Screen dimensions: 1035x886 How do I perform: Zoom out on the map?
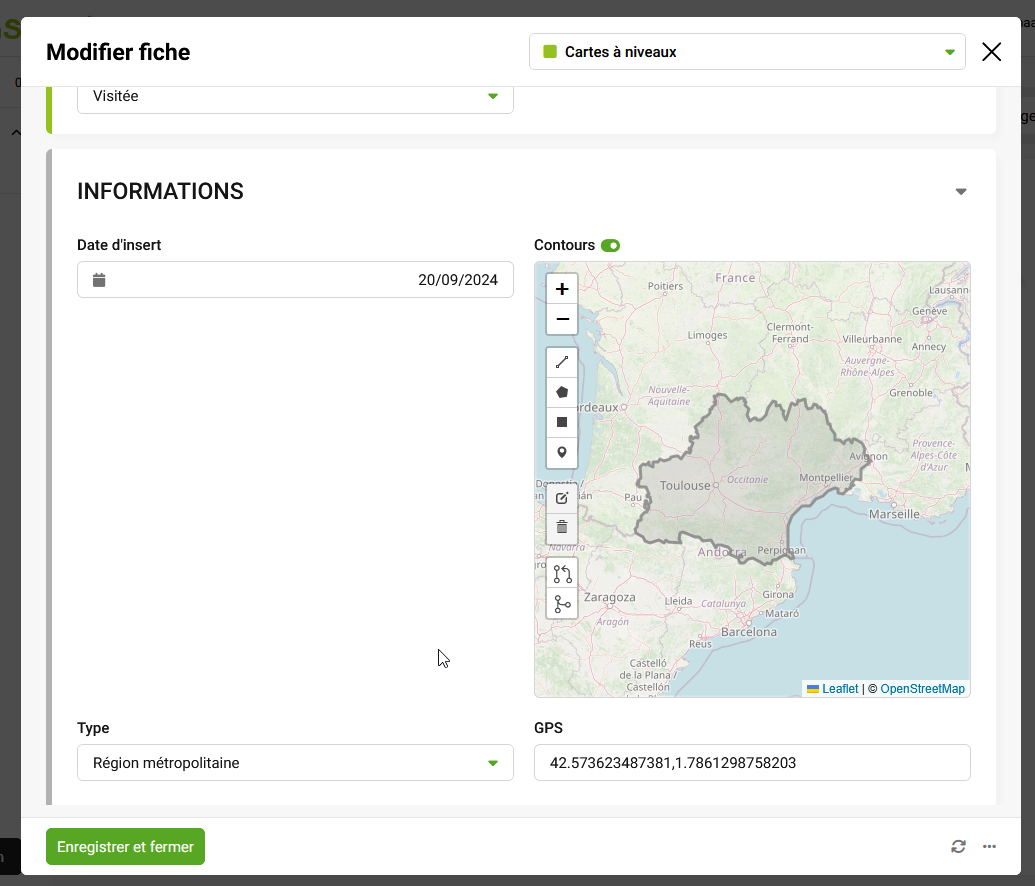pos(562,319)
